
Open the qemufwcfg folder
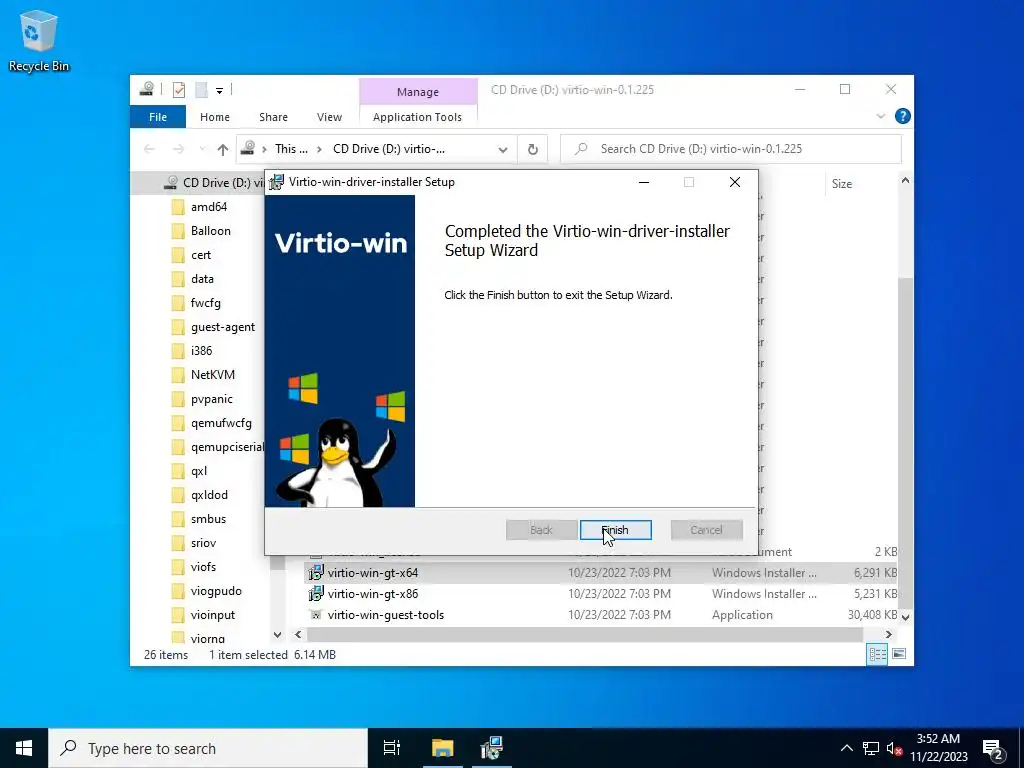[x=221, y=423]
